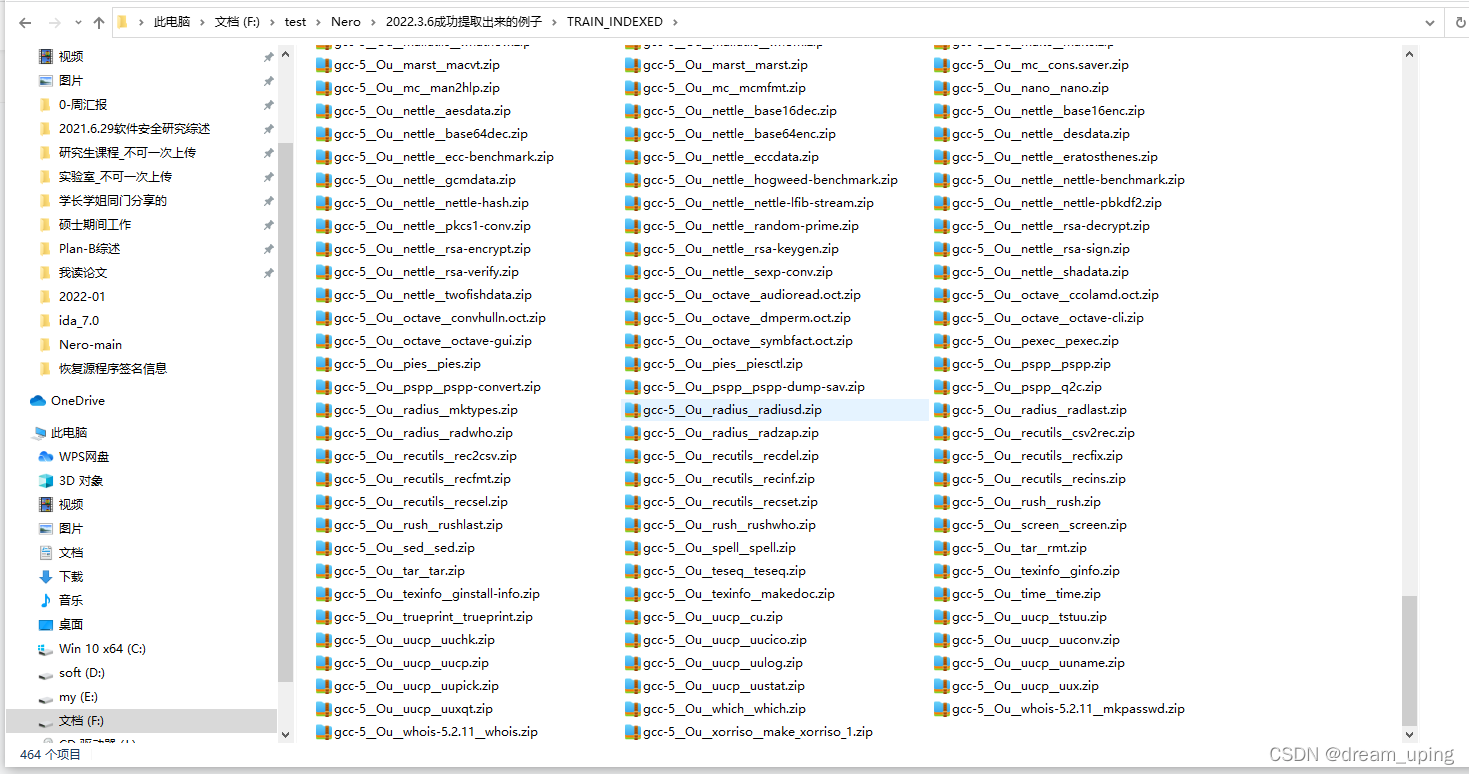
Task: Open recent locations dropdown arrow
Action: pos(78,22)
